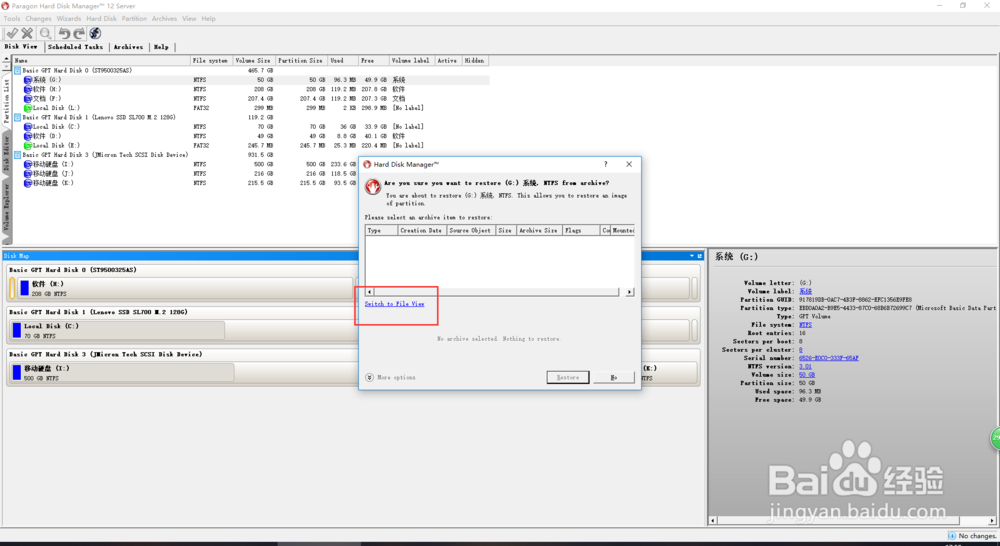
Task: Click the globe icon in the toolbar
Action: point(95,33)
